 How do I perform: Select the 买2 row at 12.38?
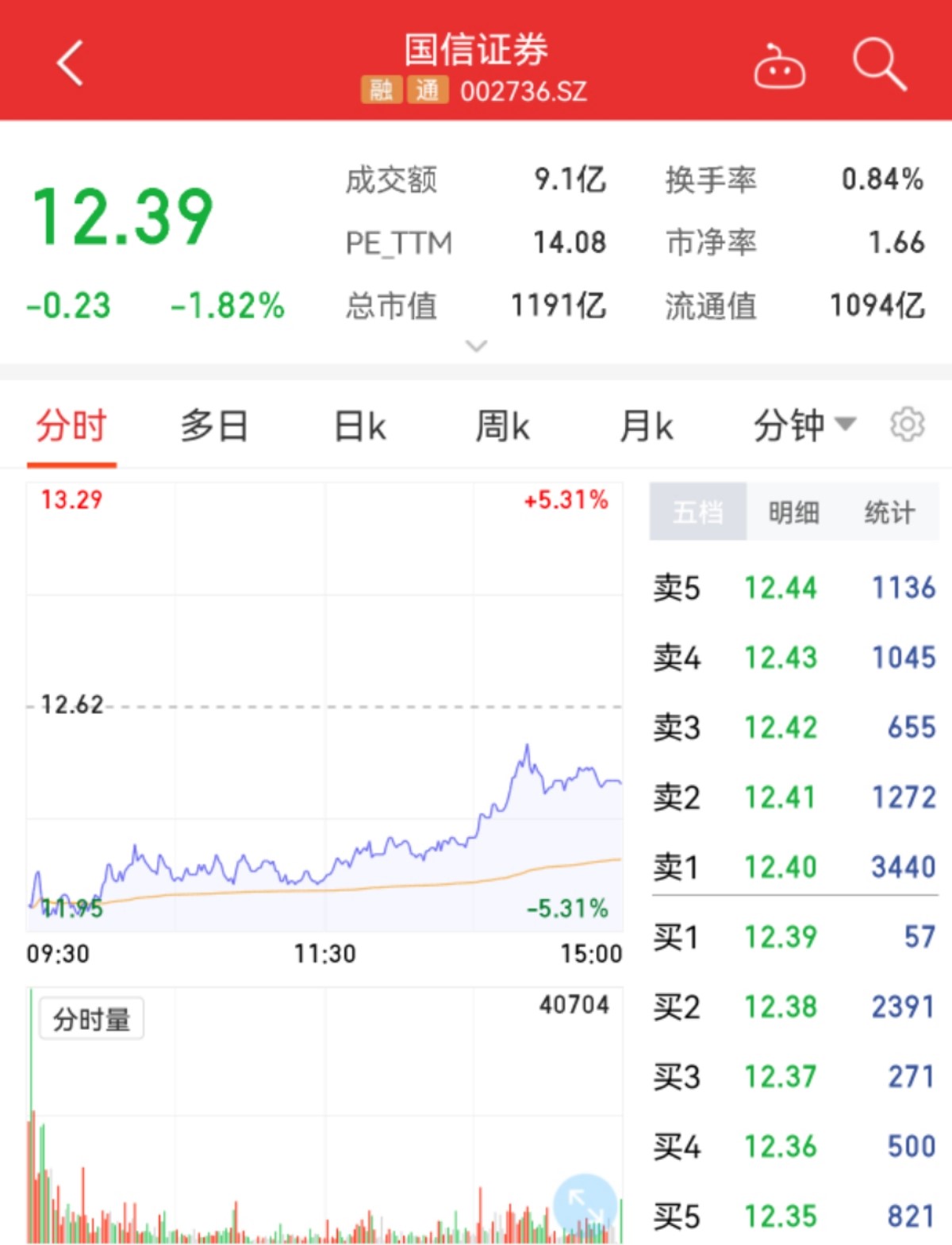[794, 1007]
